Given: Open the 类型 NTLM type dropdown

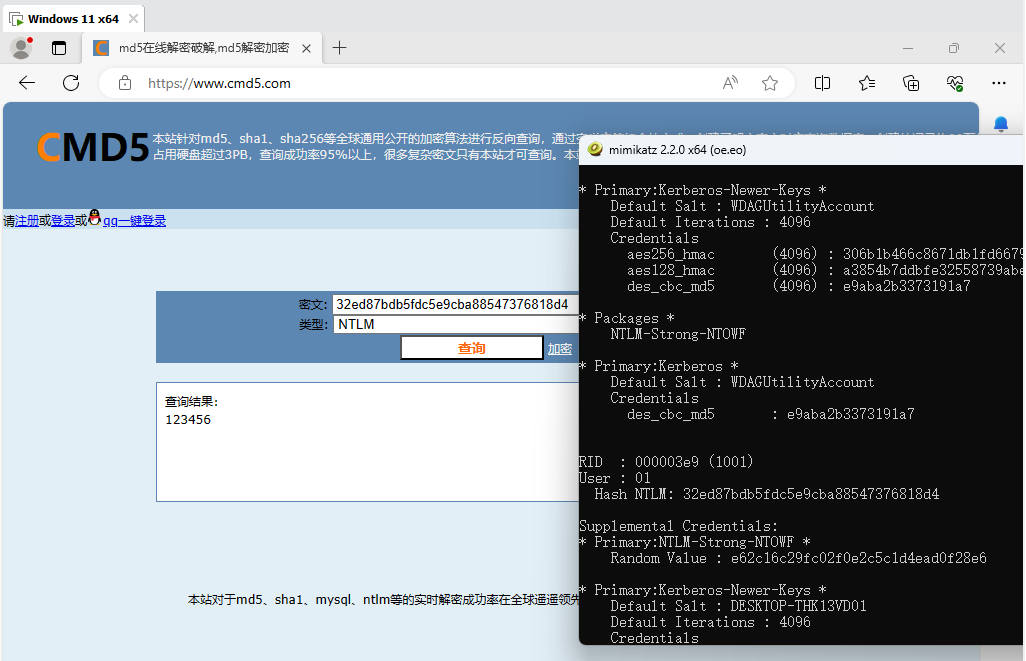Looking at the screenshot, I should click(x=456, y=324).
